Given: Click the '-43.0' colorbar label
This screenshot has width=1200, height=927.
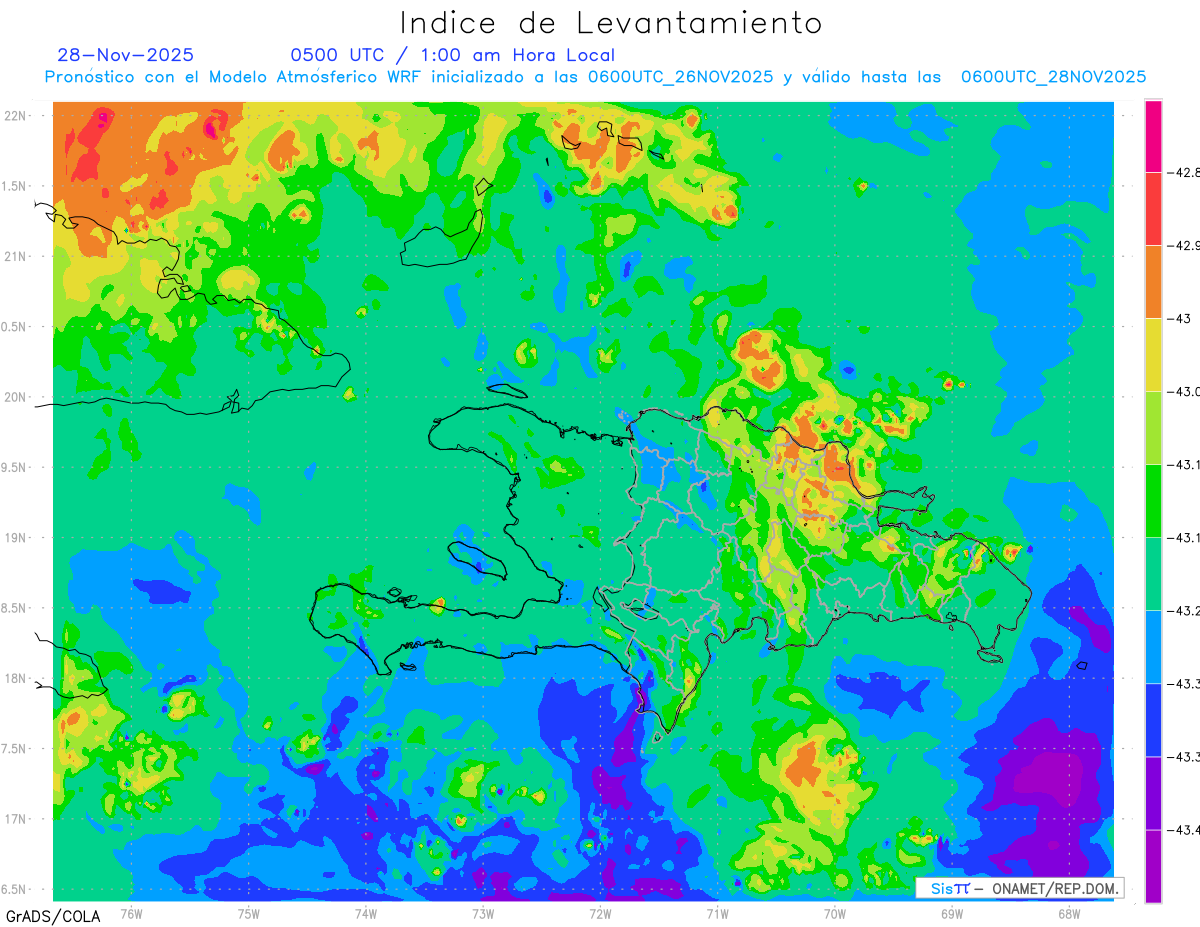Looking at the screenshot, I should [x=1186, y=391].
